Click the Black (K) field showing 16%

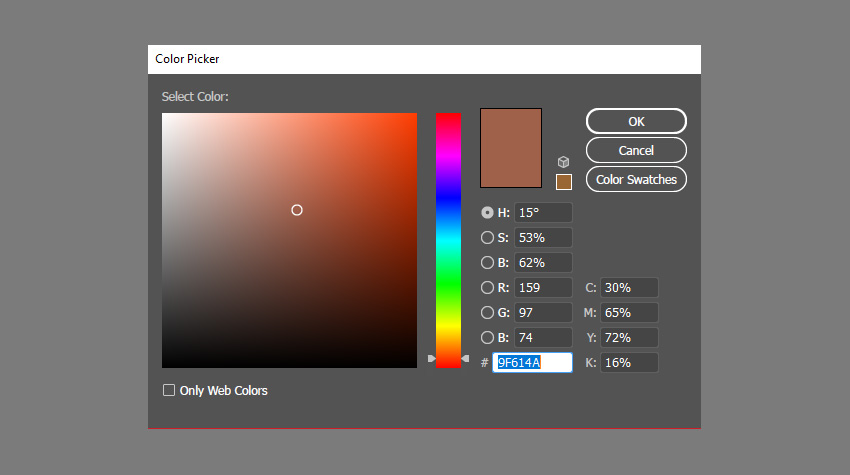coord(629,363)
